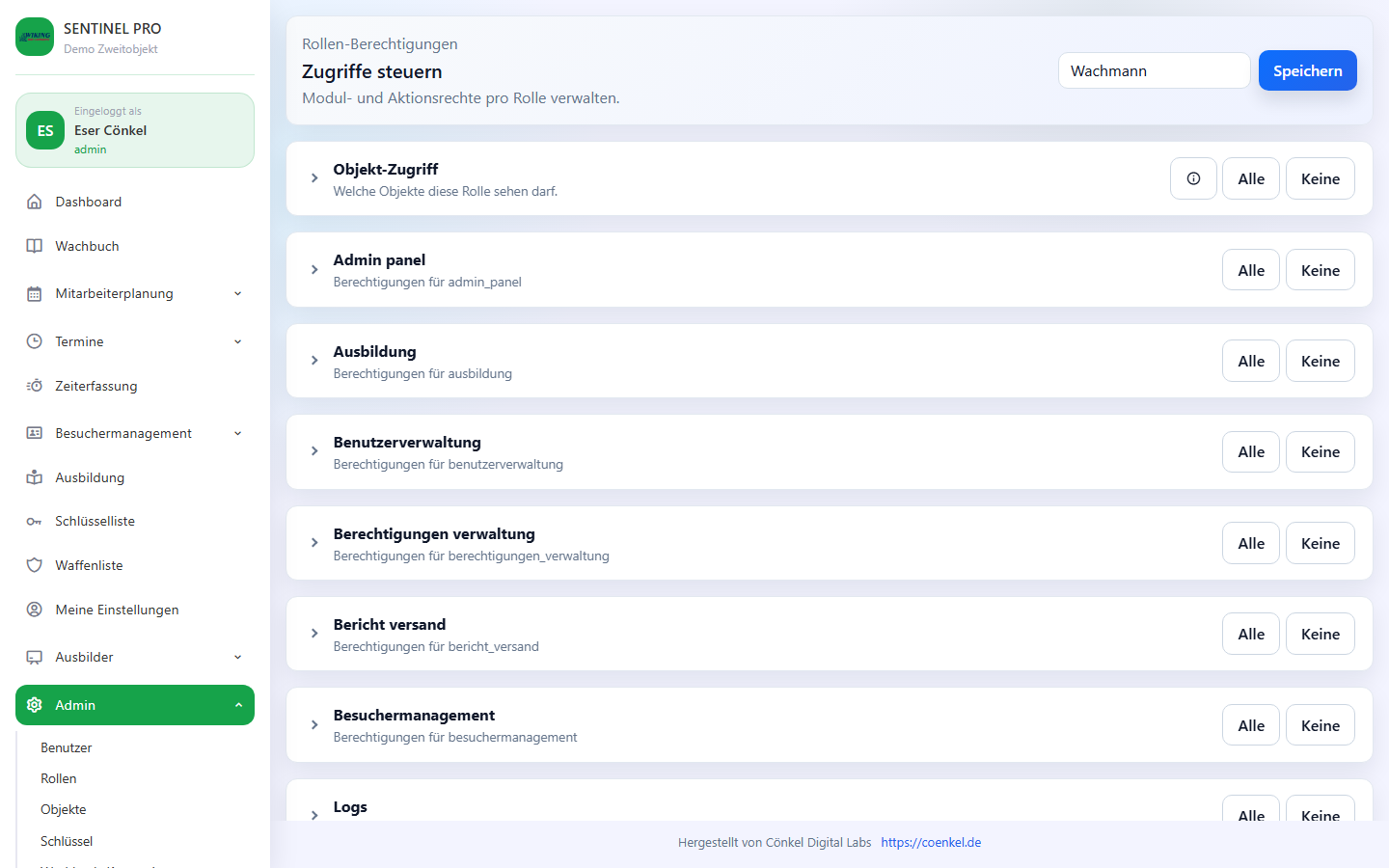Open the Wachmann role selector

(1154, 70)
